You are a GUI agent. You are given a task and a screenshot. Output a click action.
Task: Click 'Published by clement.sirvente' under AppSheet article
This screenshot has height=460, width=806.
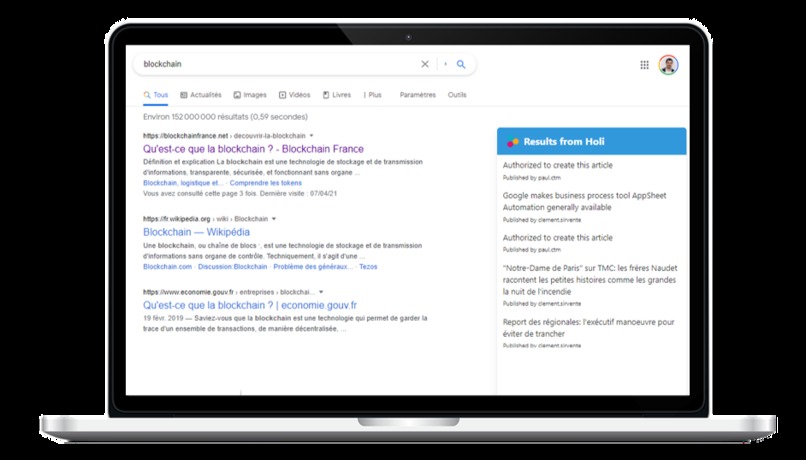pyautogui.click(x=542, y=220)
